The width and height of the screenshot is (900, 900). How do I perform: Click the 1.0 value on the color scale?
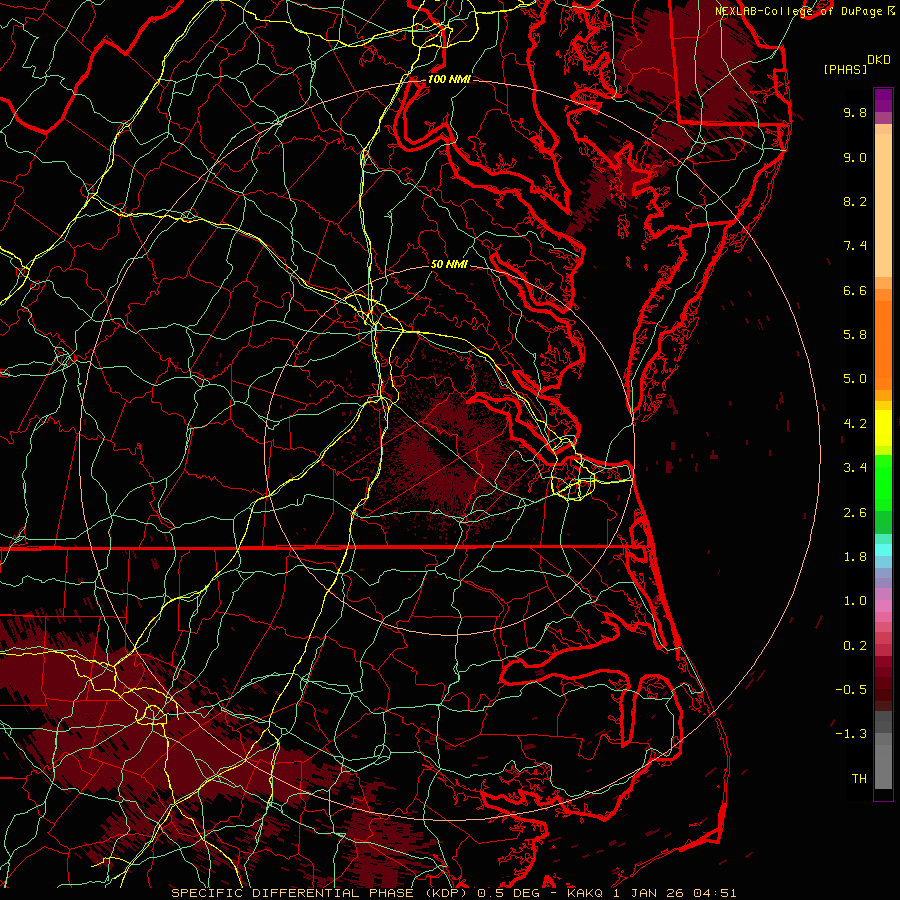click(855, 601)
